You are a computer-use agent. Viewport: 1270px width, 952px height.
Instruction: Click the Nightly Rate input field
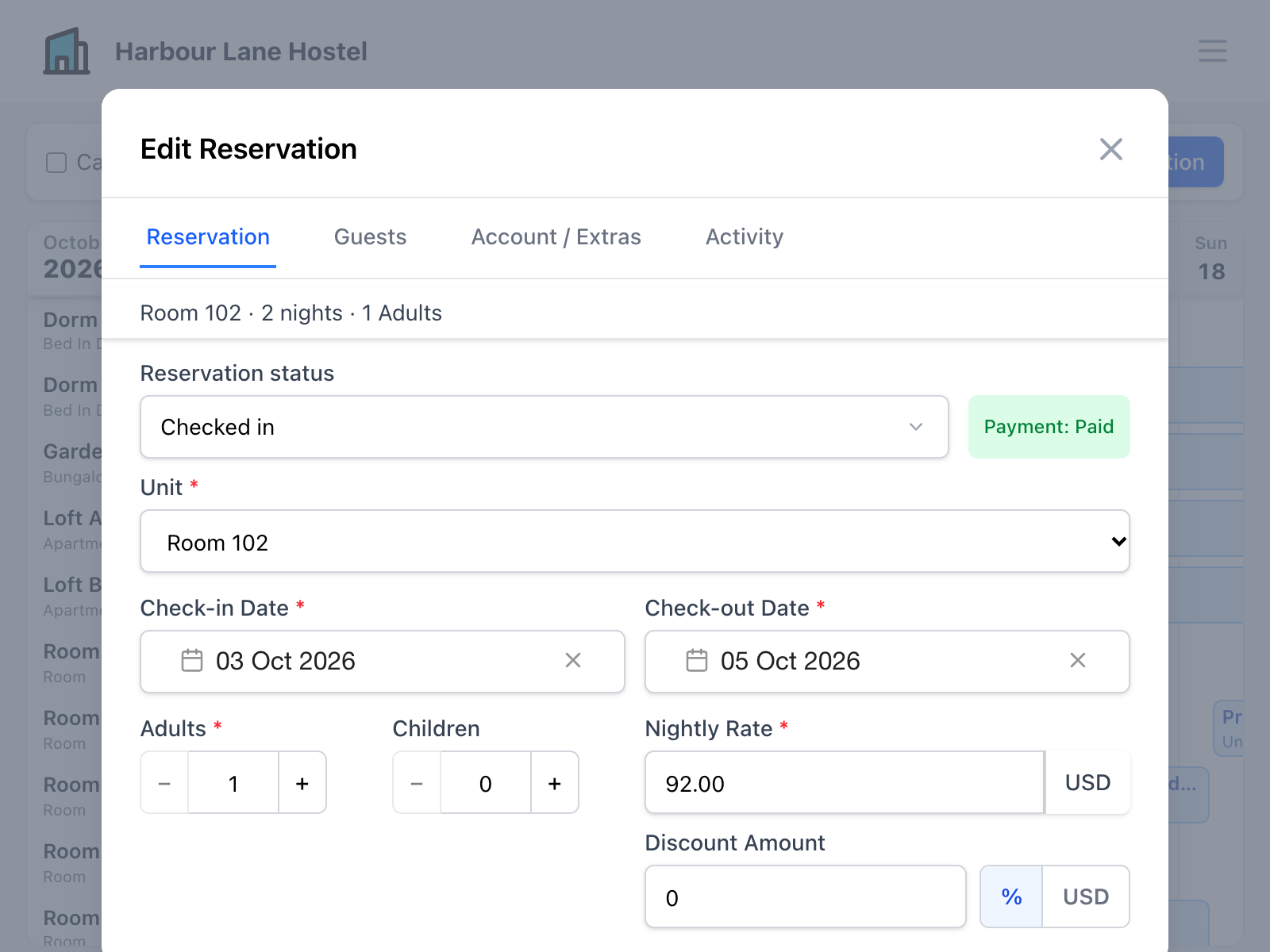tap(845, 783)
